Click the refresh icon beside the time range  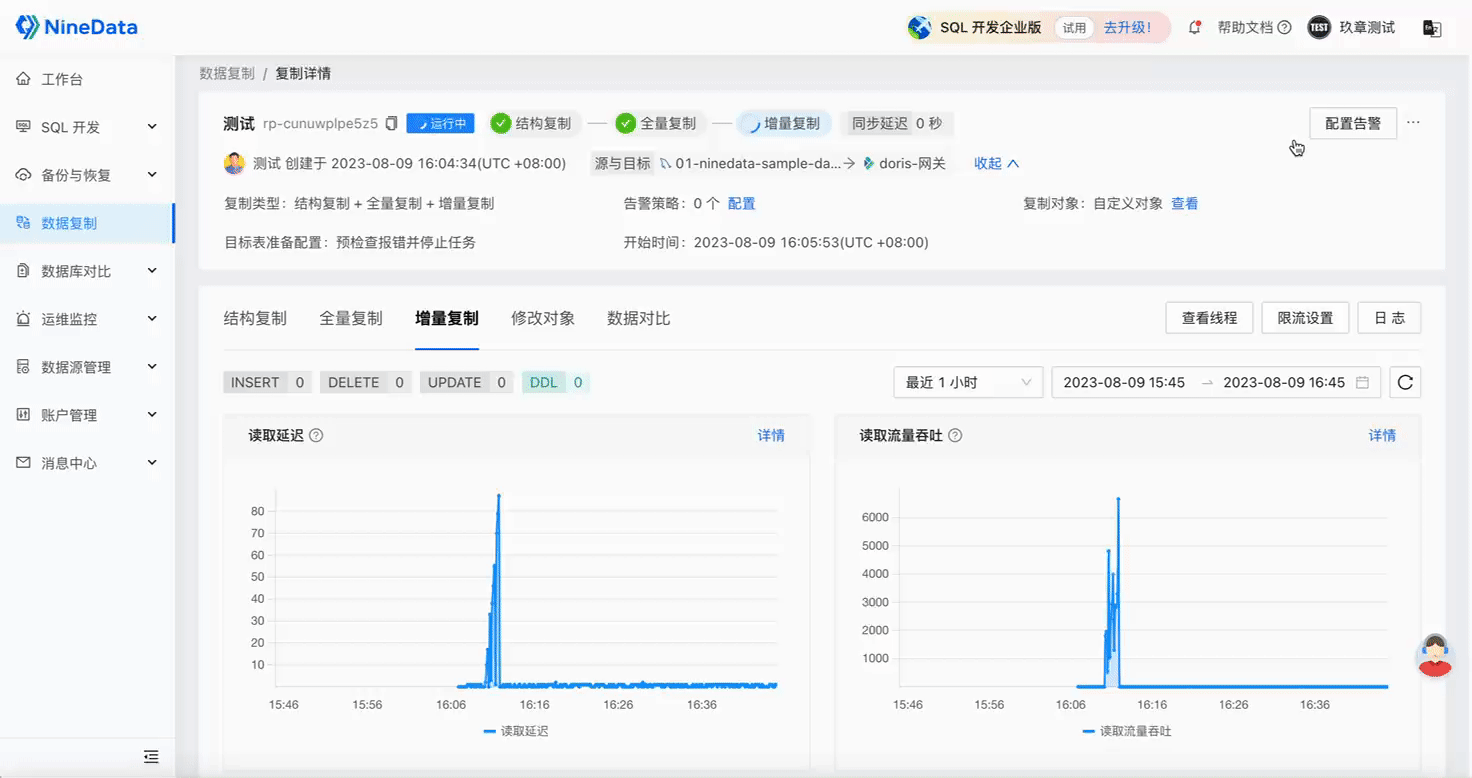1405,382
